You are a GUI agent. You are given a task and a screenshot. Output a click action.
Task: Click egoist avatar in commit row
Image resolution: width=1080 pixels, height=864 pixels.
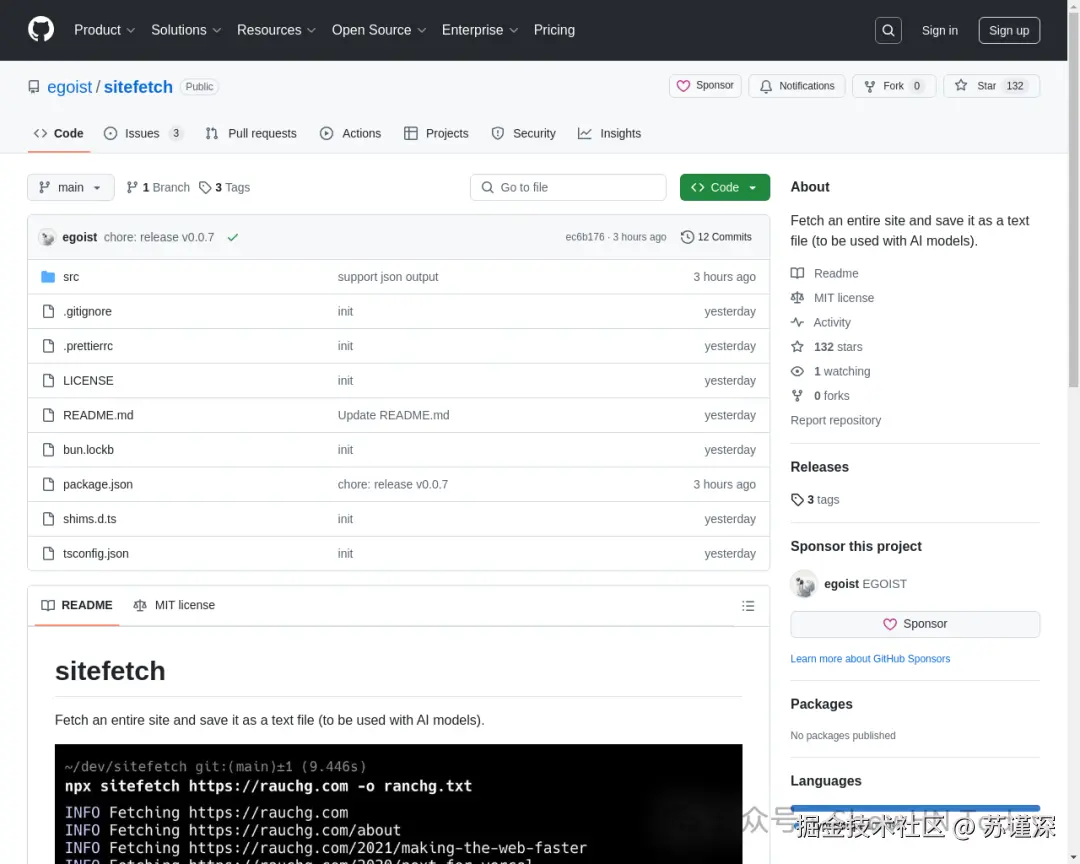47,237
